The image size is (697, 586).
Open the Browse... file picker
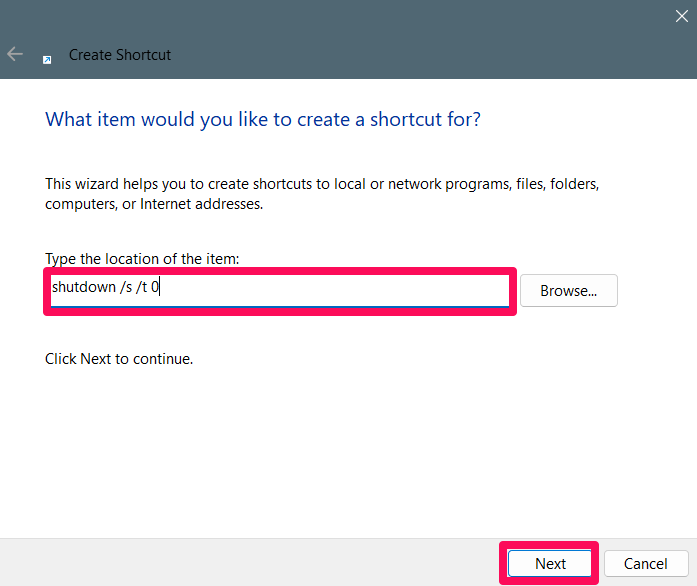[569, 291]
